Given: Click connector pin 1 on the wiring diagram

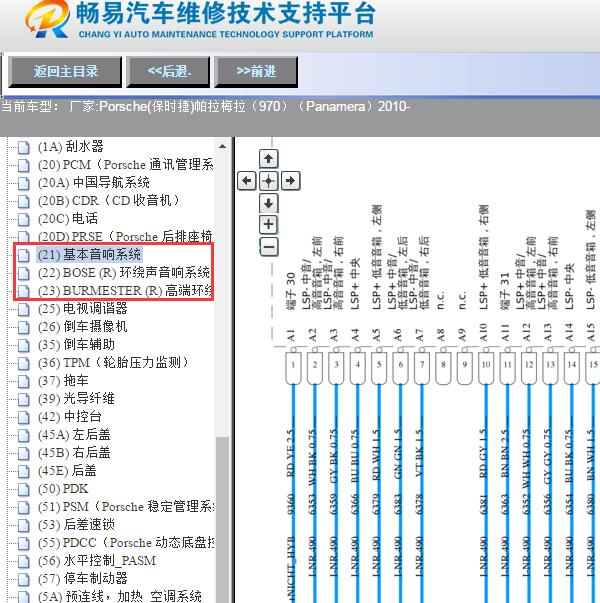Looking at the screenshot, I should click(x=293, y=368).
